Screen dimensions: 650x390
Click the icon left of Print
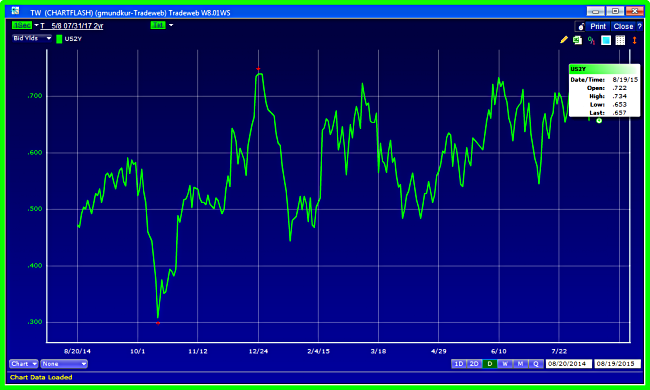pyautogui.click(x=581, y=27)
